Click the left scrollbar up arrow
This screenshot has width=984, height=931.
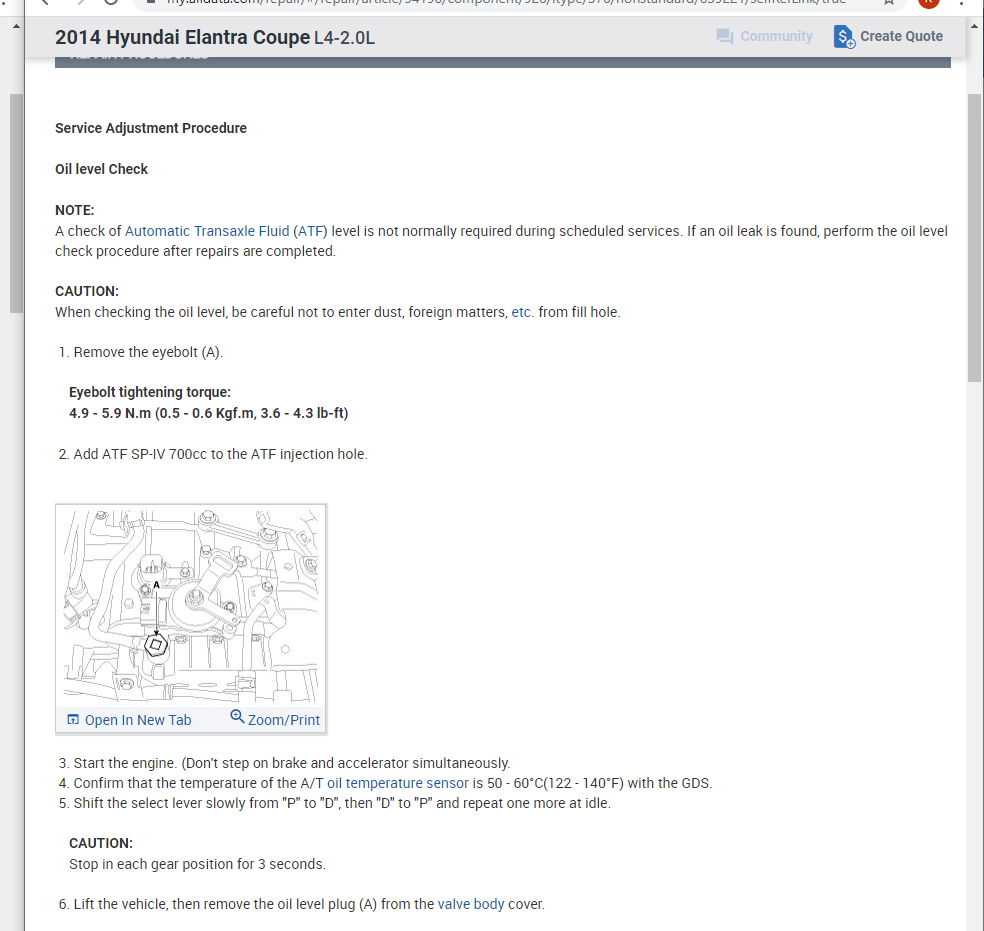click(16, 26)
